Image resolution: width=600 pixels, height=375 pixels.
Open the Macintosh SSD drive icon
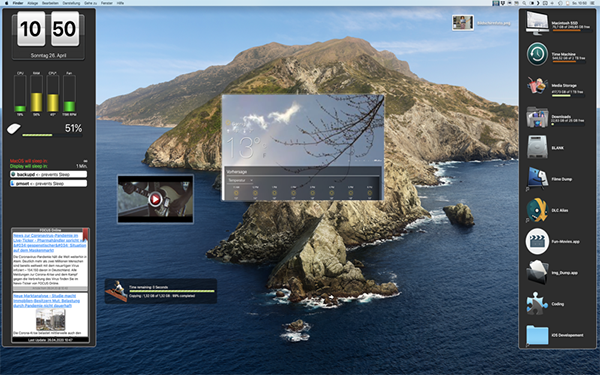click(x=537, y=23)
